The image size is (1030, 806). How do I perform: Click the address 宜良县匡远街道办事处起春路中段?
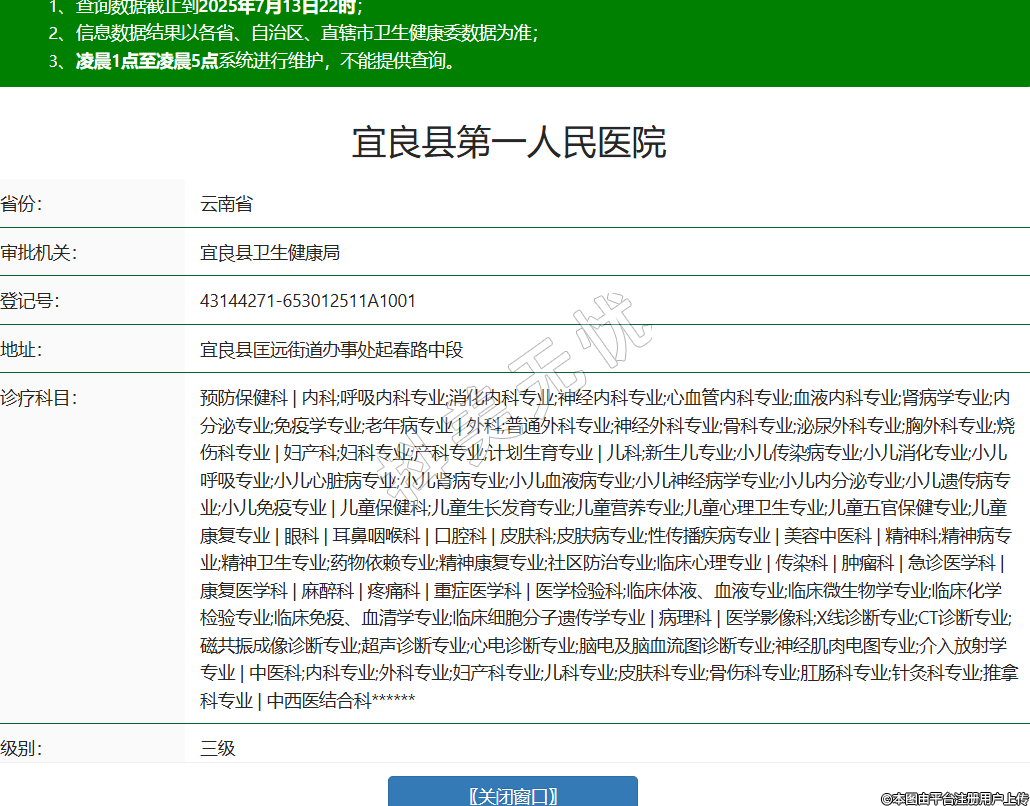tap(332, 350)
